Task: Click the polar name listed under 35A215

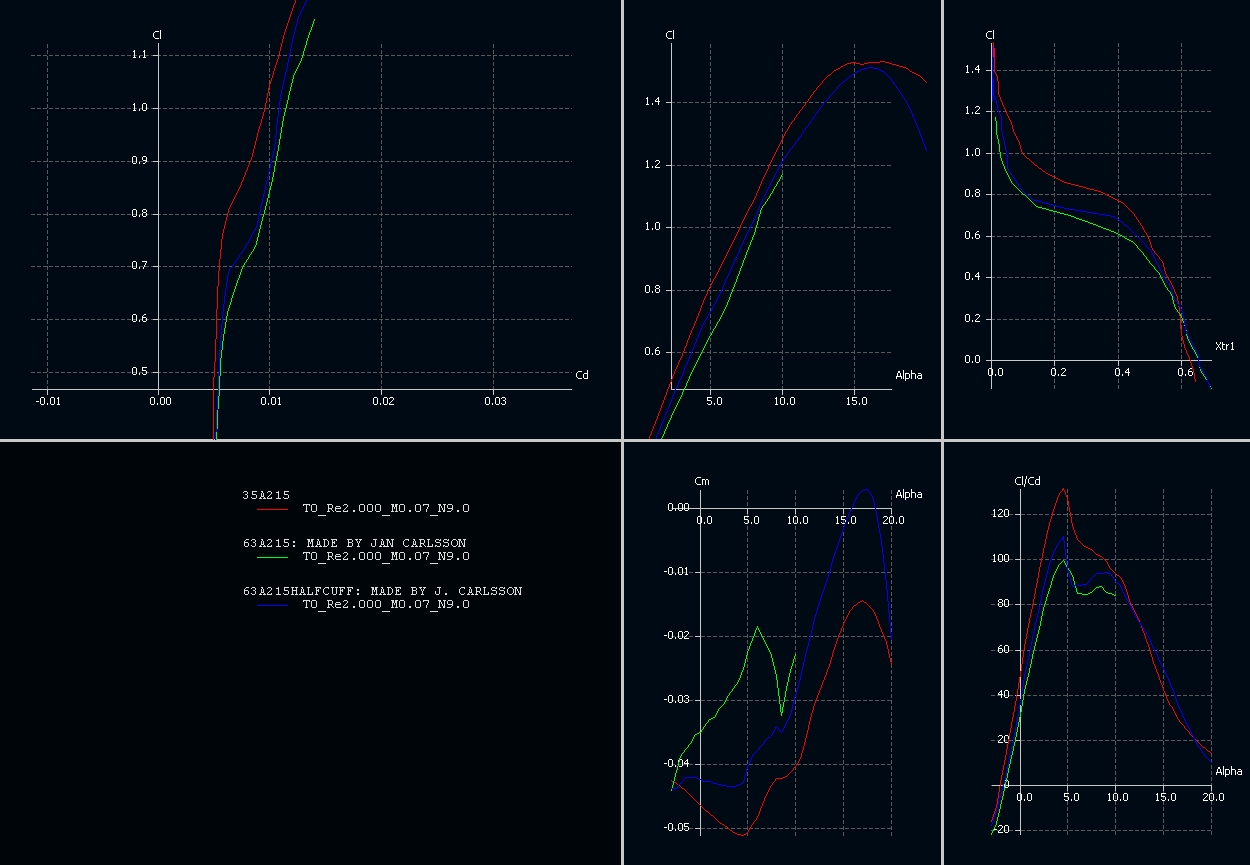Action: 386,509
